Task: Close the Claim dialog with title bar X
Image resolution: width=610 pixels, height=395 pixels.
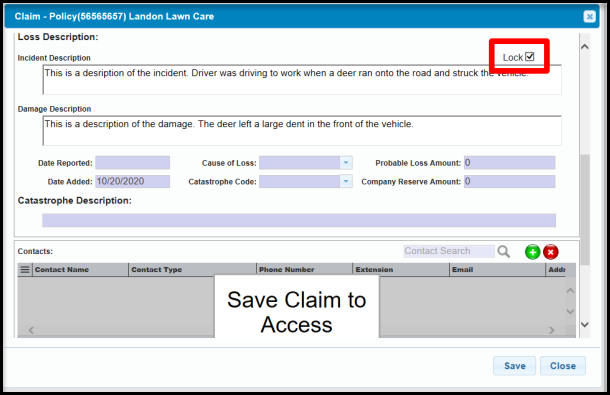Action: tap(589, 17)
